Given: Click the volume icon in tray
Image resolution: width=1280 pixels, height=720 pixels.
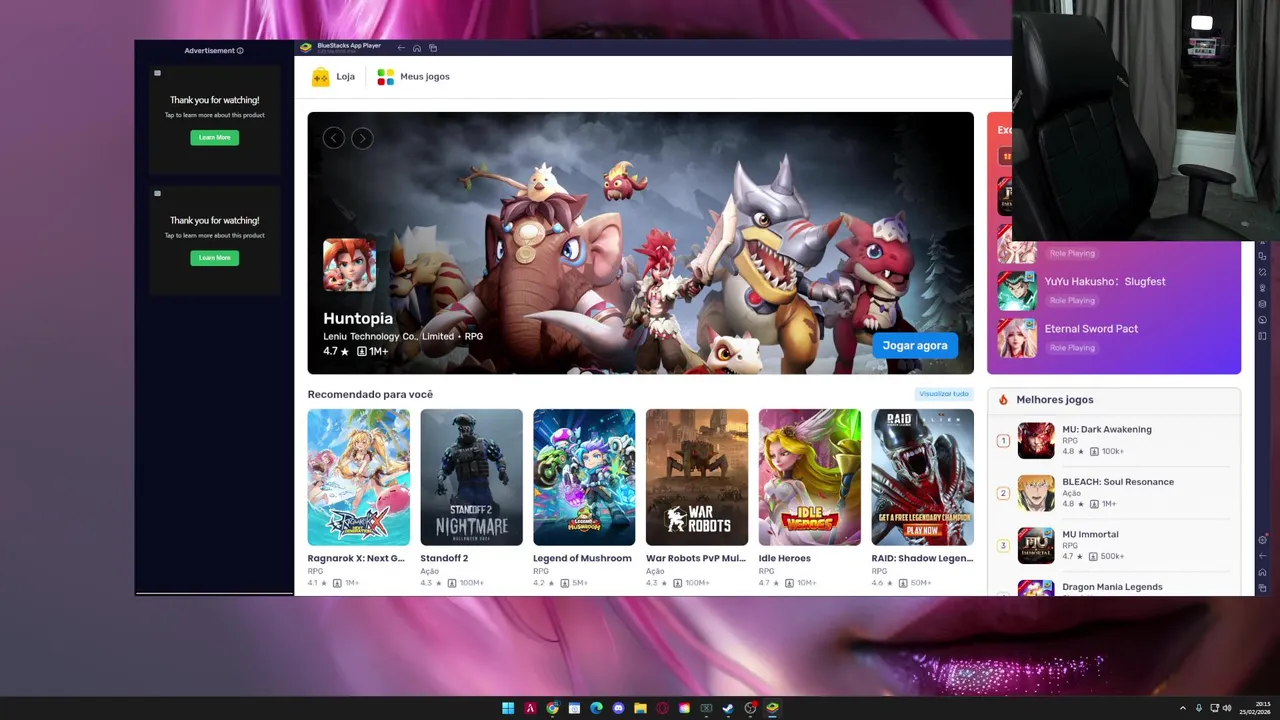Looking at the screenshot, I should click(x=1227, y=708).
